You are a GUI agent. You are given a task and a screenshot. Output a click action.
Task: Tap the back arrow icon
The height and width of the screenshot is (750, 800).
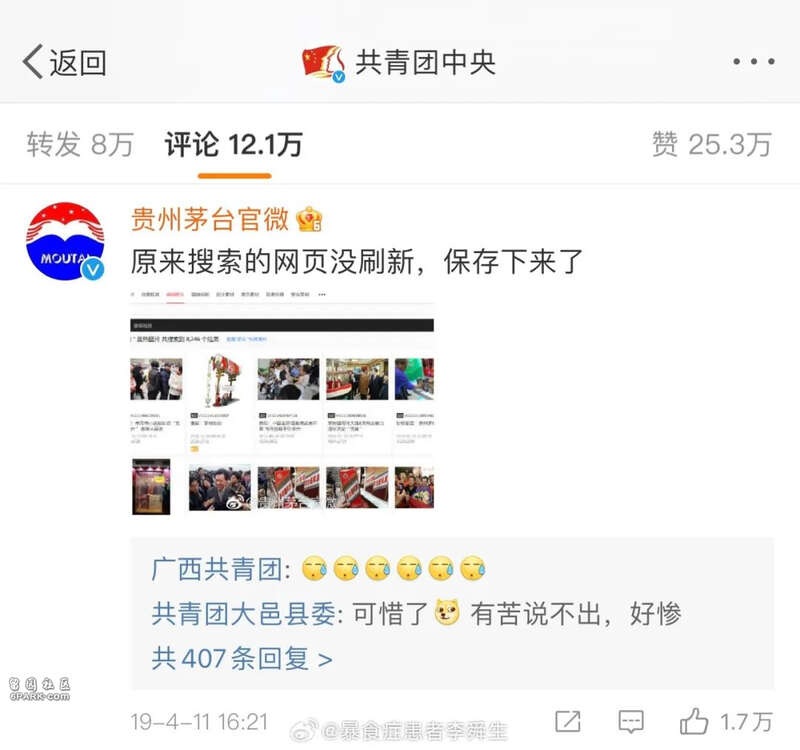click(x=33, y=62)
